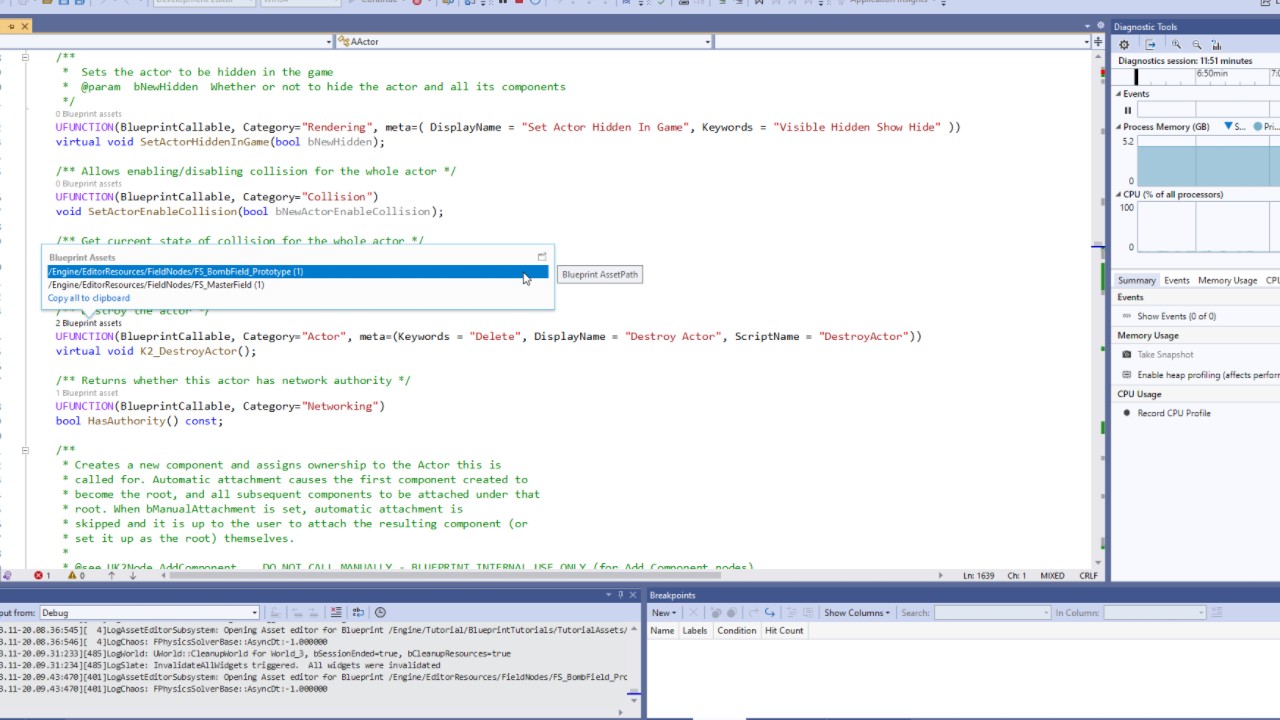This screenshot has width=1280, height=720.
Task: Collapse the CPU graph section
Action: [1119, 194]
